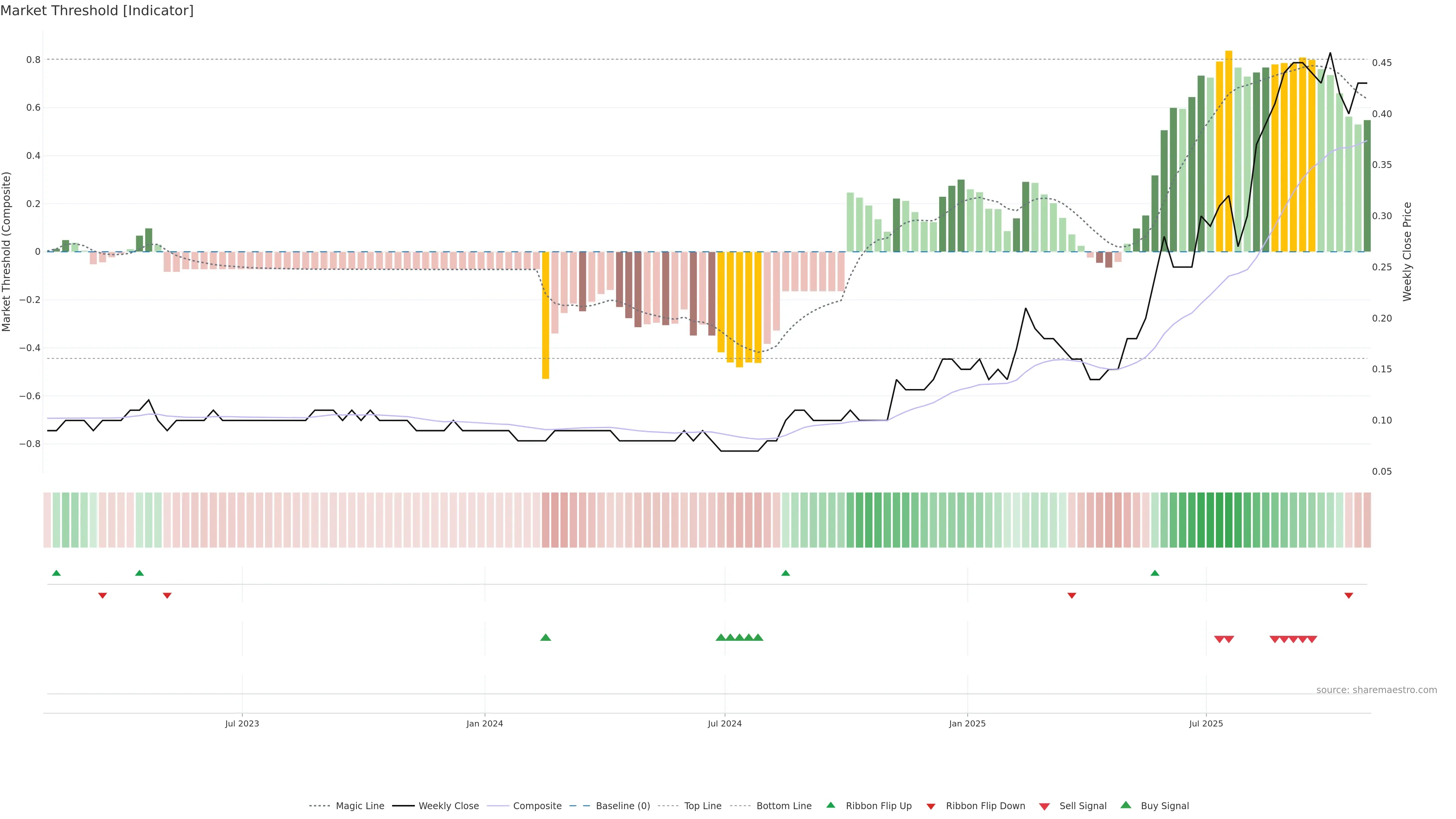The height and width of the screenshot is (819, 1456).
Task: Click the Ribbon Flip Up legend icon
Action: 830,805
